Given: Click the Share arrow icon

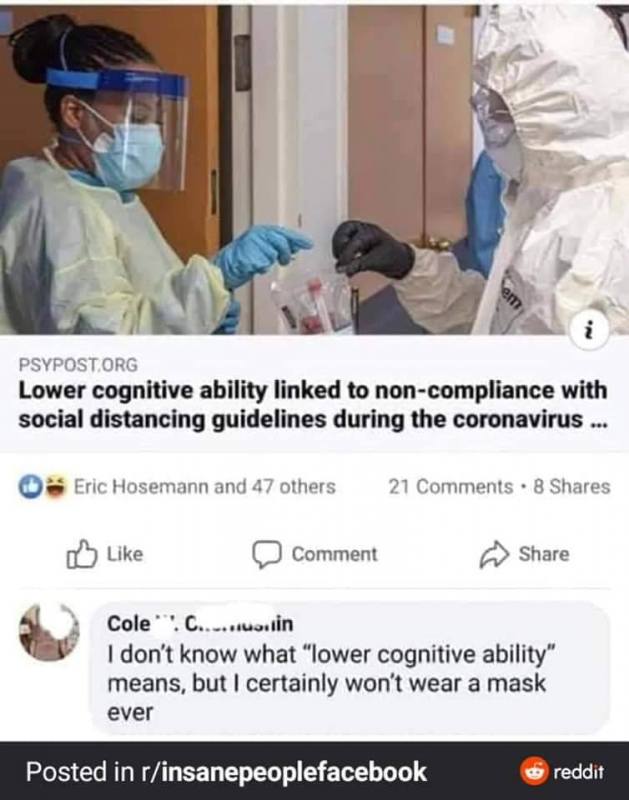Looking at the screenshot, I should (x=494, y=555).
